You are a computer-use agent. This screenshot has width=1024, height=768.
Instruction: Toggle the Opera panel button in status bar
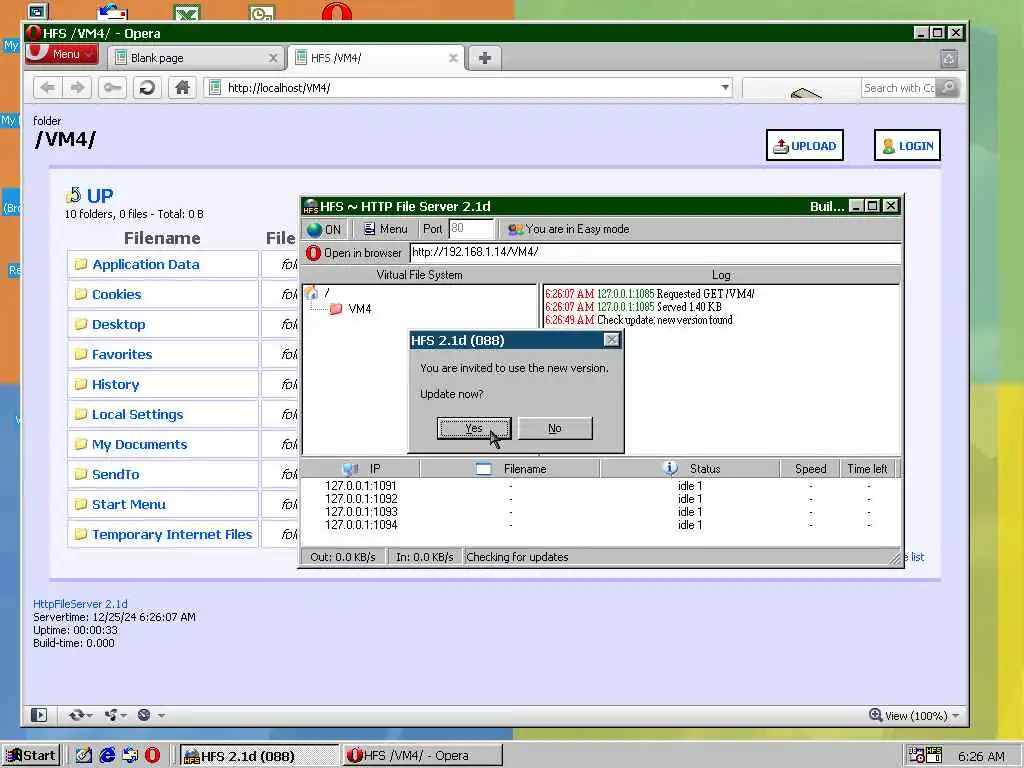[39, 715]
